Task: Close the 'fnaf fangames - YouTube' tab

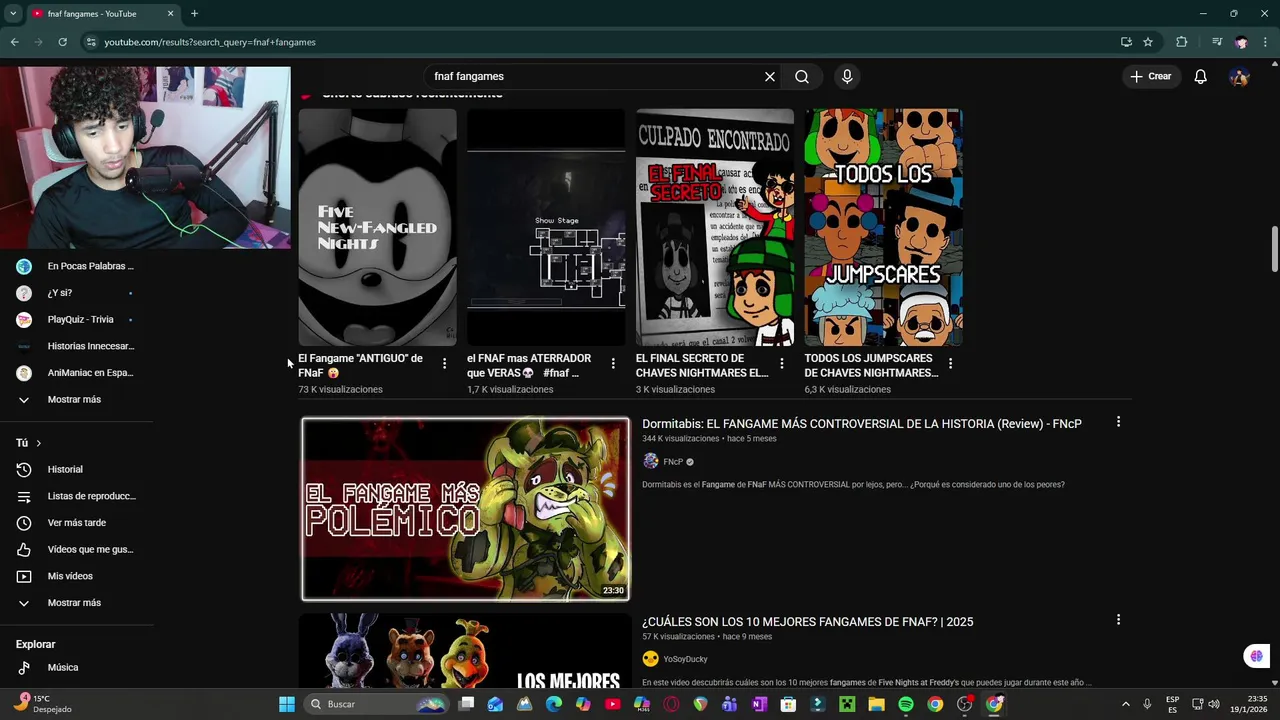Action: click(170, 14)
